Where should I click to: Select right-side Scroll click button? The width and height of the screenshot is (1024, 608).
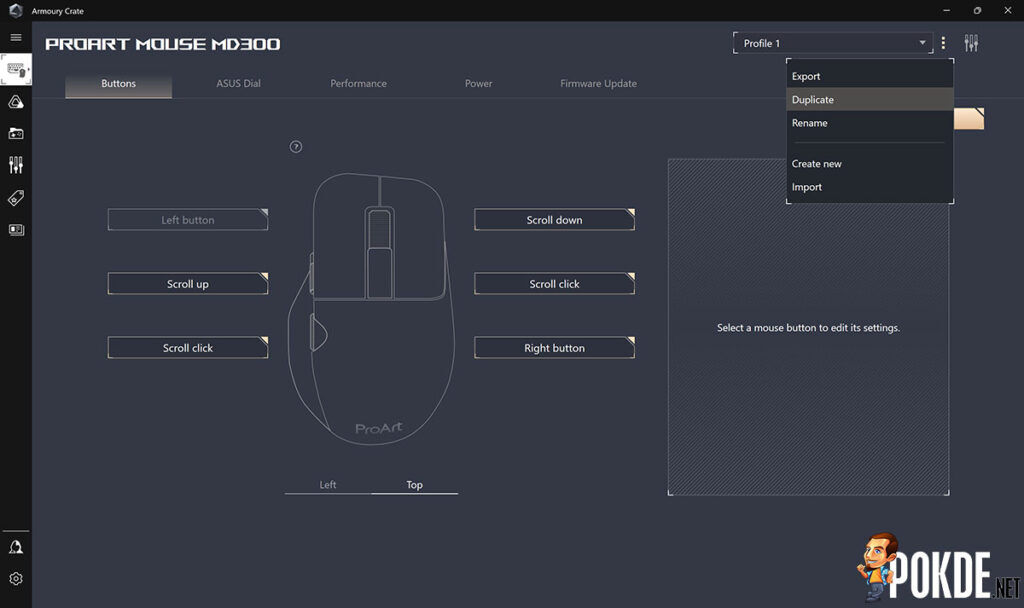click(554, 284)
